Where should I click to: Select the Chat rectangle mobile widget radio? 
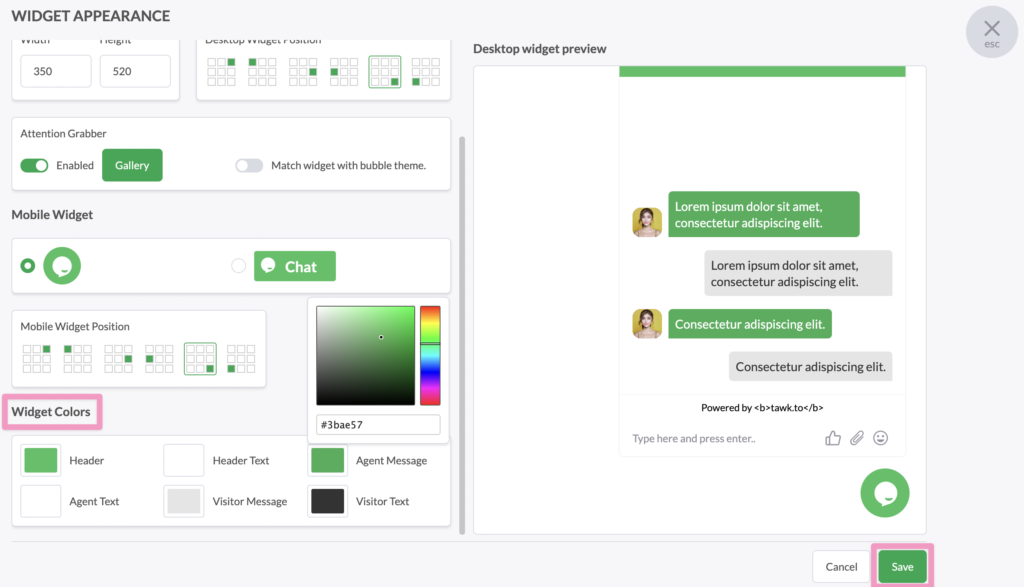[238, 266]
